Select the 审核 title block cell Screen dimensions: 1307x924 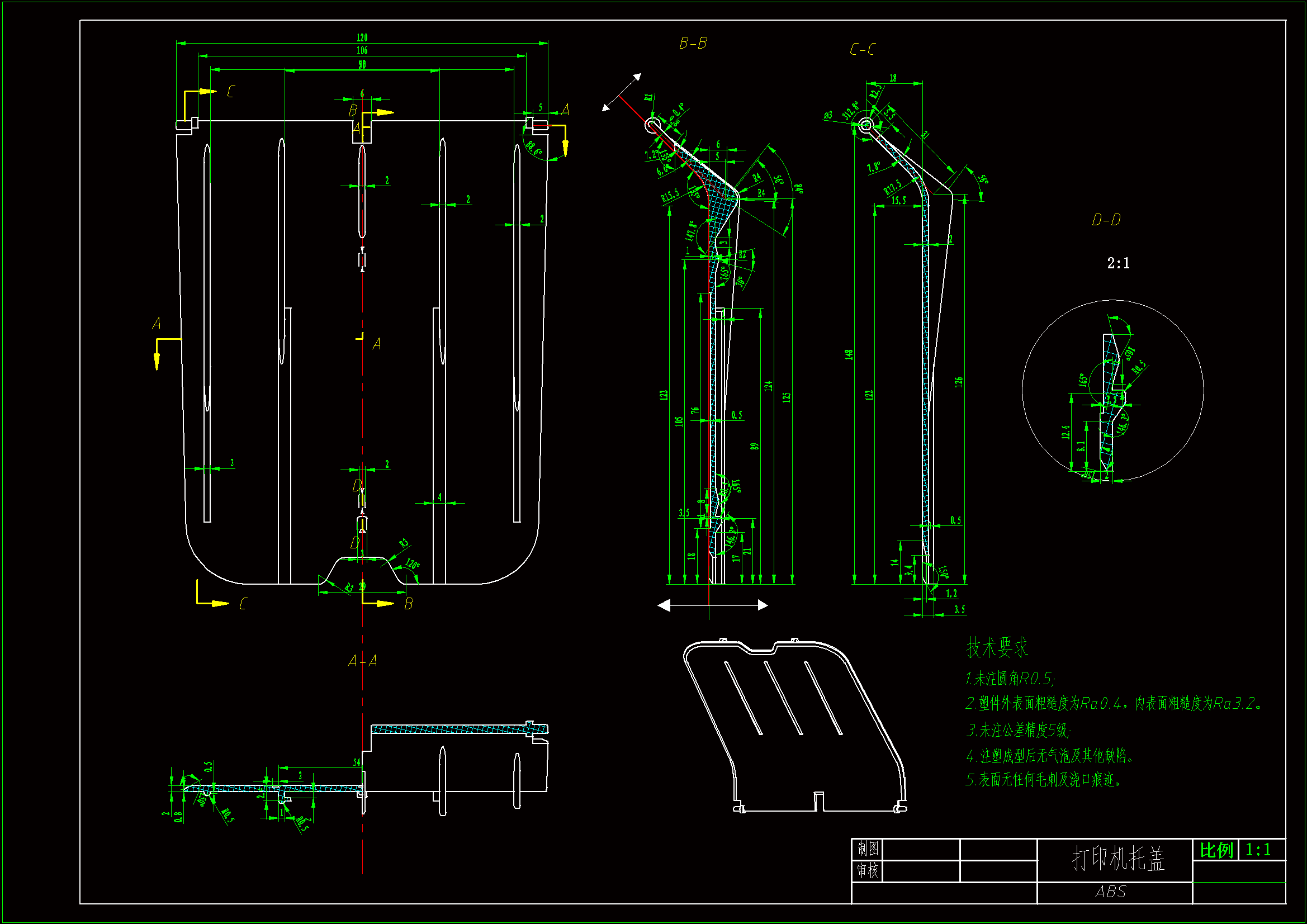(868, 870)
